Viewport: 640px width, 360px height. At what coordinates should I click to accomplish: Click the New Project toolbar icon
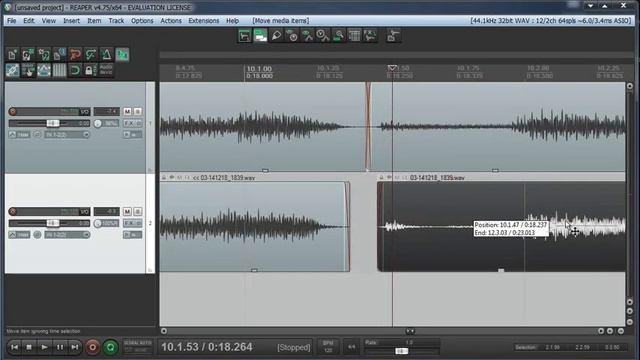[x=12, y=54]
